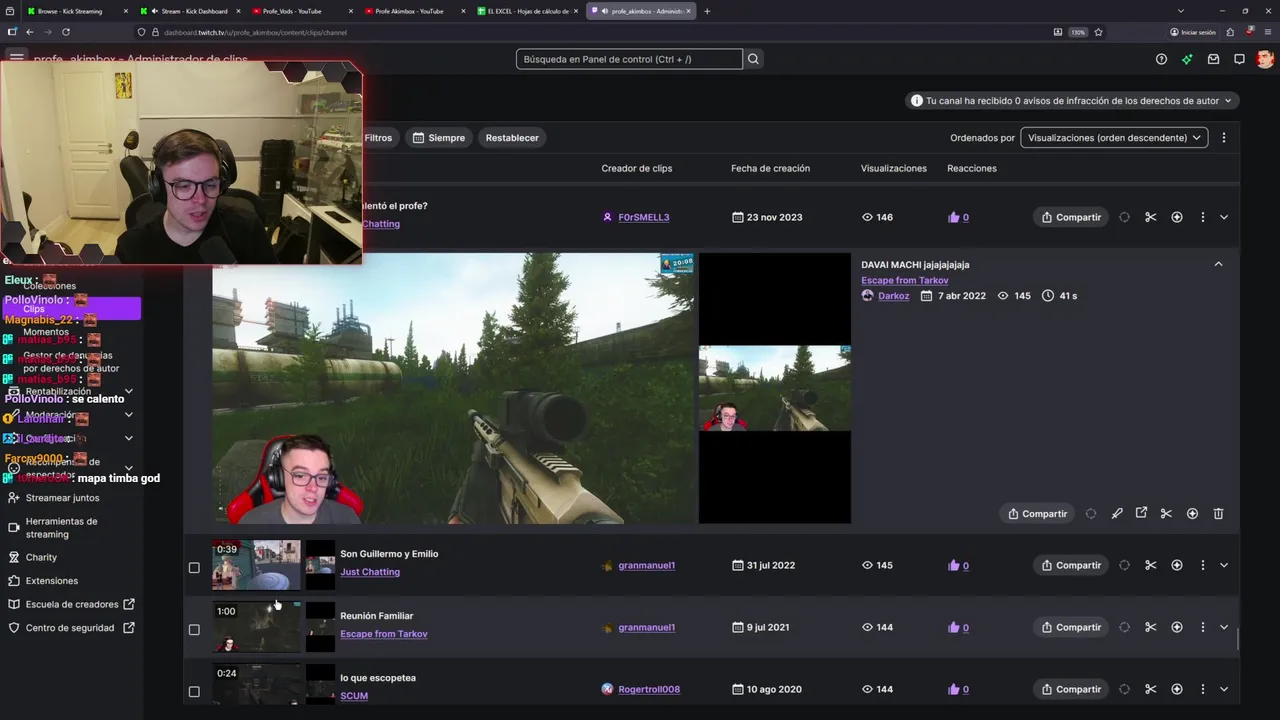Click the trash delete icon in expanded clip
This screenshot has width=1280, height=720.
(x=1218, y=513)
